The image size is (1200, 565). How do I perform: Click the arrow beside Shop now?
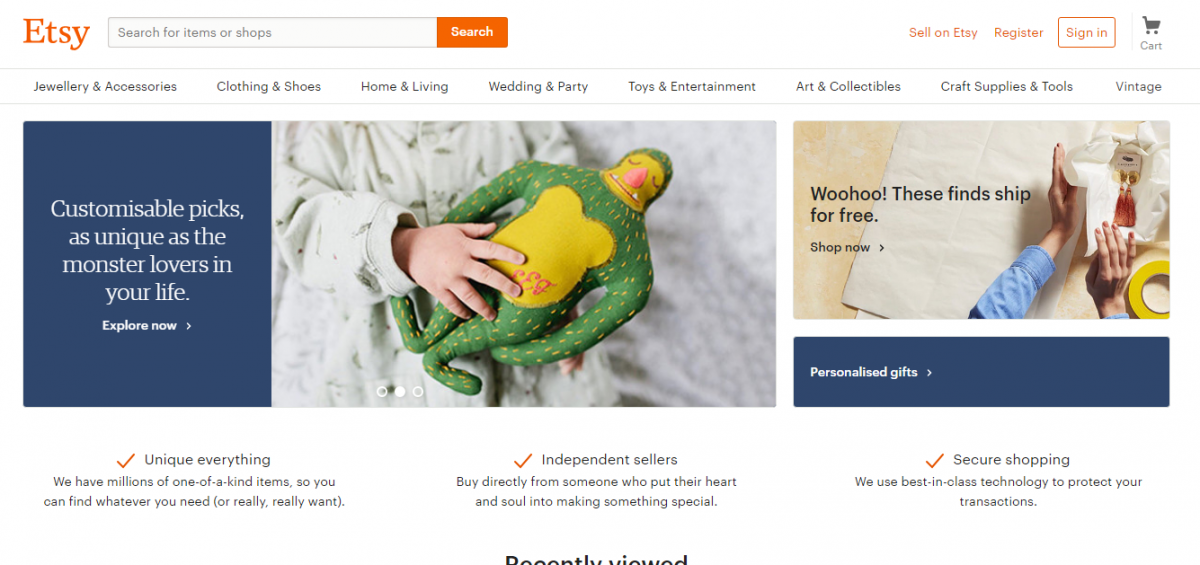[882, 248]
